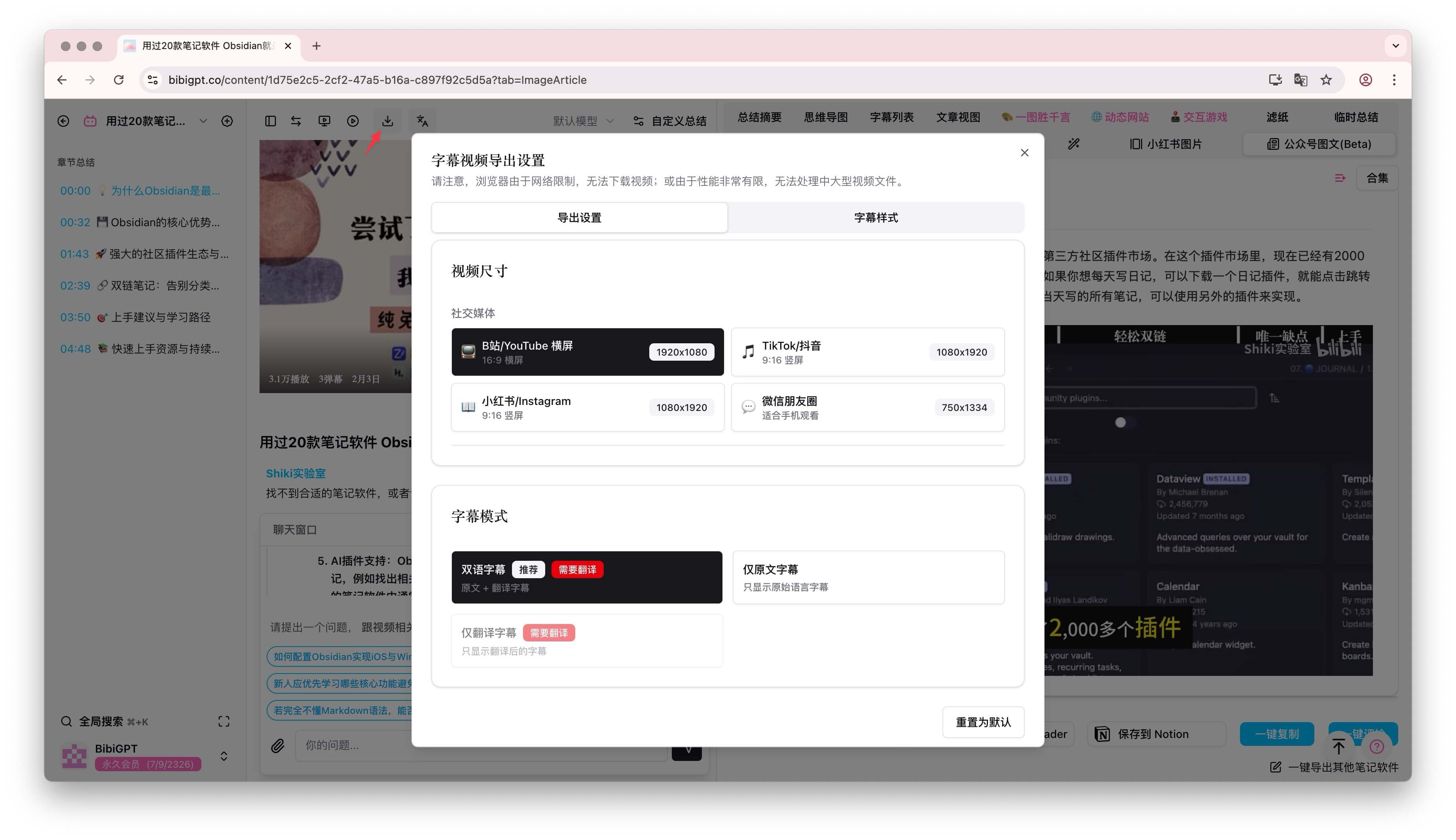Close the subtitle export settings dialog
1456x840 pixels.
pyautogui.click(x=1024, y=152)
